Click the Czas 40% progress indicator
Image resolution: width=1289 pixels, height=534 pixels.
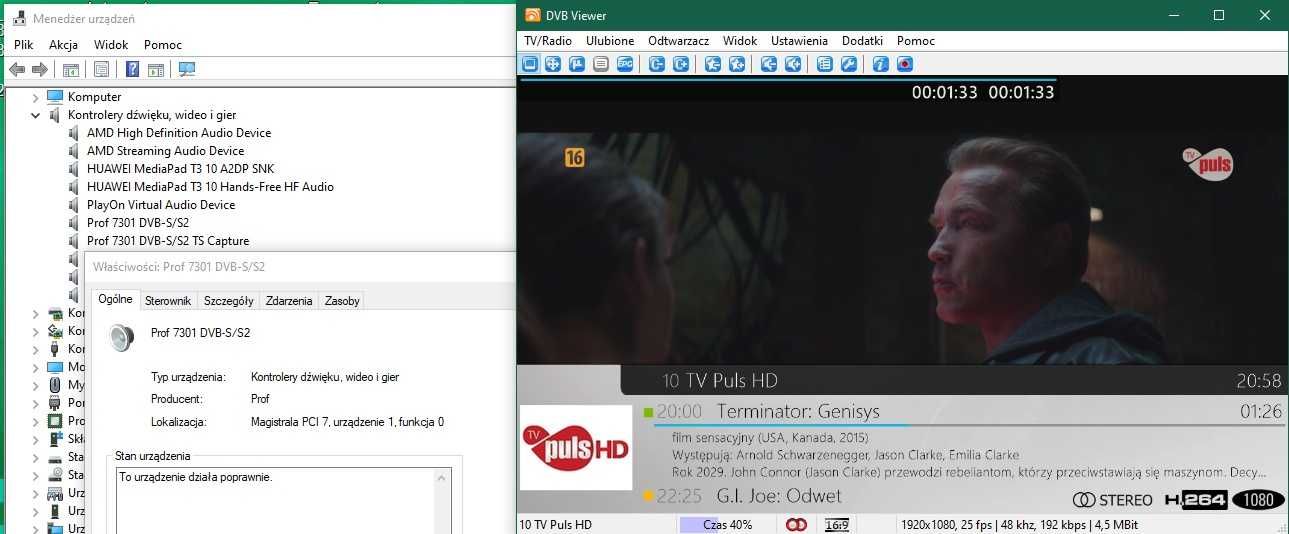[727, 525]
